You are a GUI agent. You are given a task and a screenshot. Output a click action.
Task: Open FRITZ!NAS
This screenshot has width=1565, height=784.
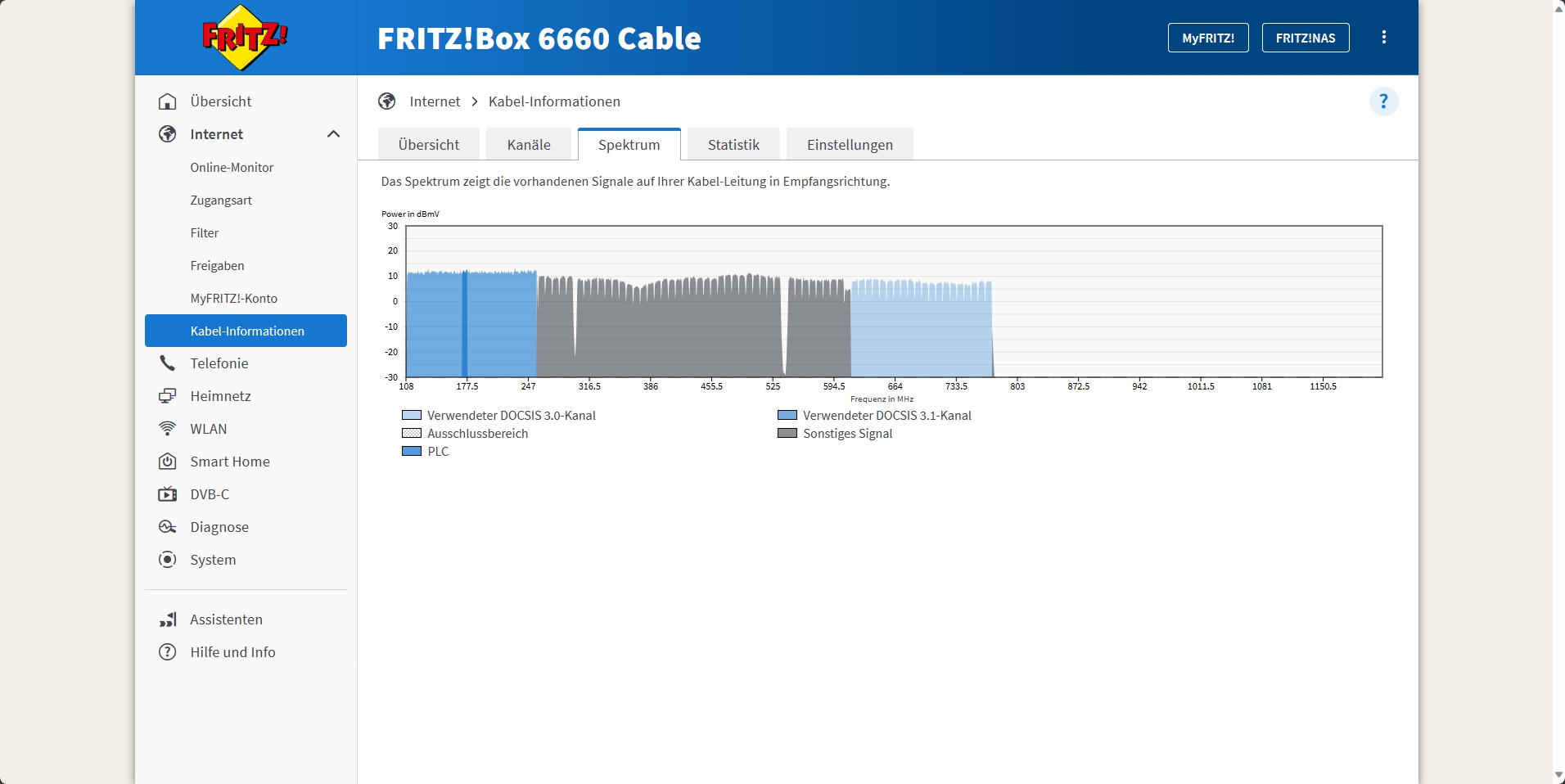pos(1305,38)
